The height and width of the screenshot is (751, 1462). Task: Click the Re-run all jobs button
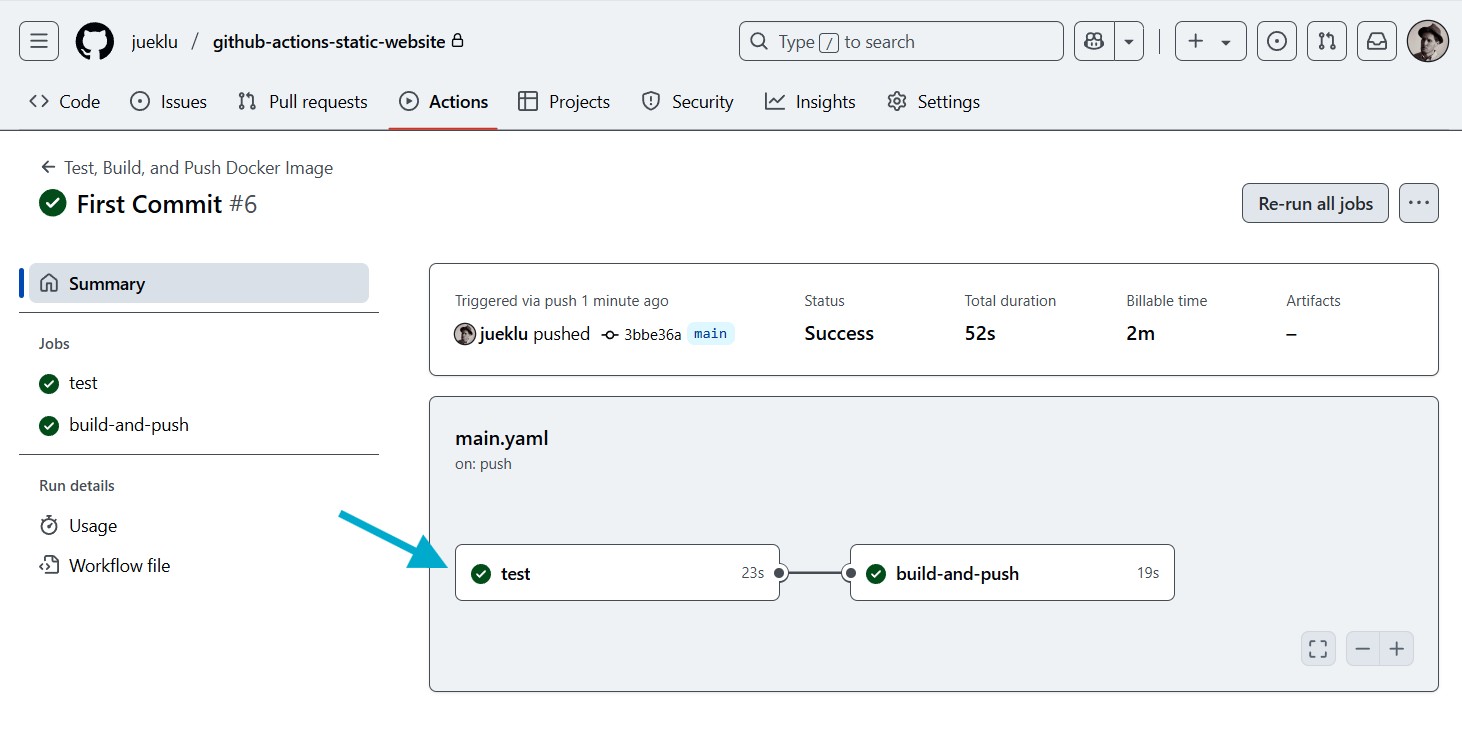click(x=1315, y=203)
